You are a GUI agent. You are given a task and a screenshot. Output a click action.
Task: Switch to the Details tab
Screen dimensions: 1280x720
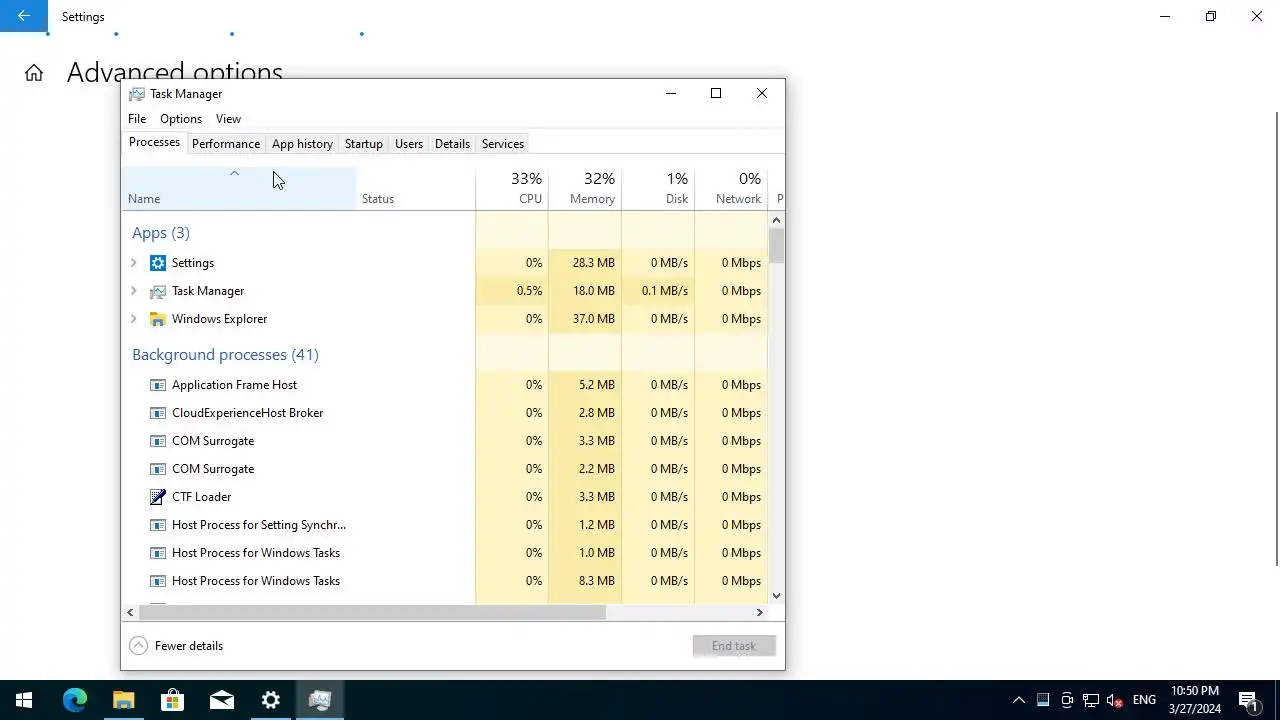[452, 144]
